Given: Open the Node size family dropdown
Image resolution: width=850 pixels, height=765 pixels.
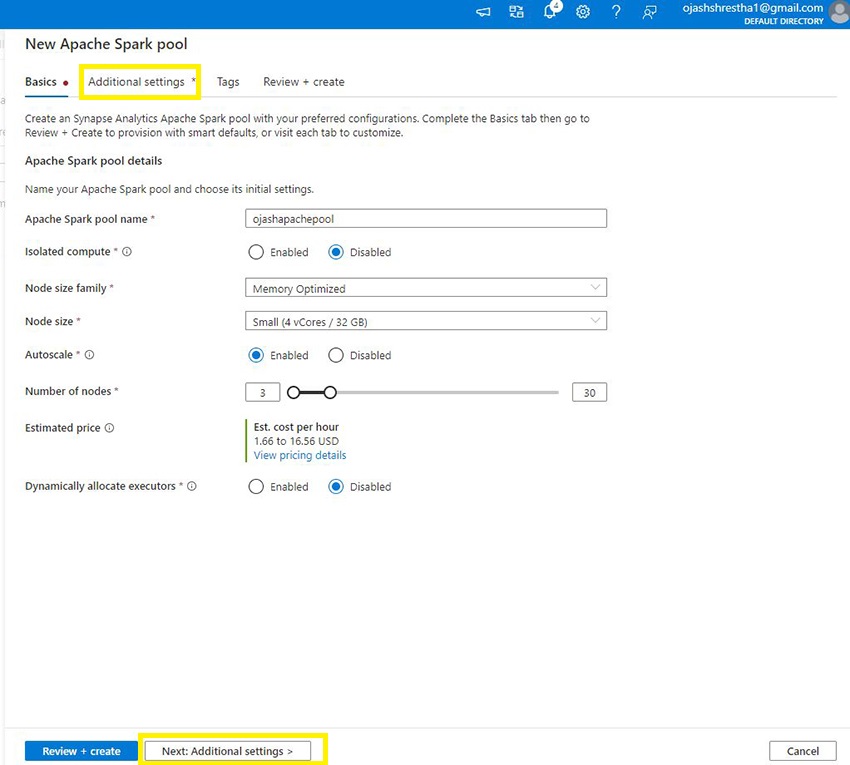Looking at the screenshot, I should point(426,288).
